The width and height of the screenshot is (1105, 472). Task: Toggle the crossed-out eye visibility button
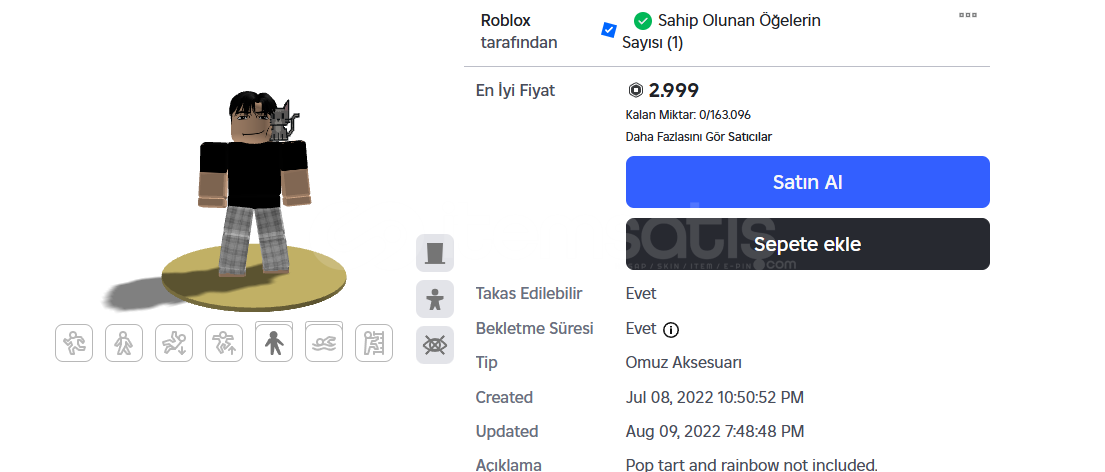click(435, 345)
